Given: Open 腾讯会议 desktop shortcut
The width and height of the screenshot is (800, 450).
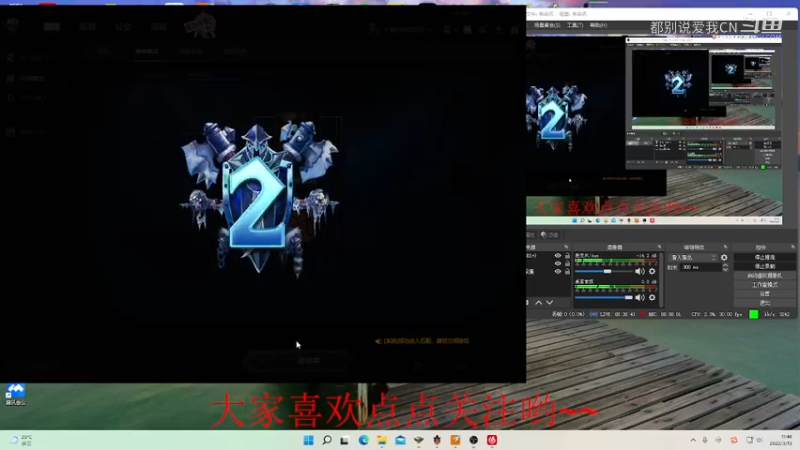Looking at the screenshot, I should (15, 394).
